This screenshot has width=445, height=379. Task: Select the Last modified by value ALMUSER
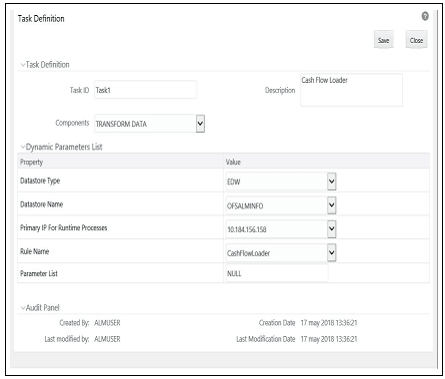107,339
